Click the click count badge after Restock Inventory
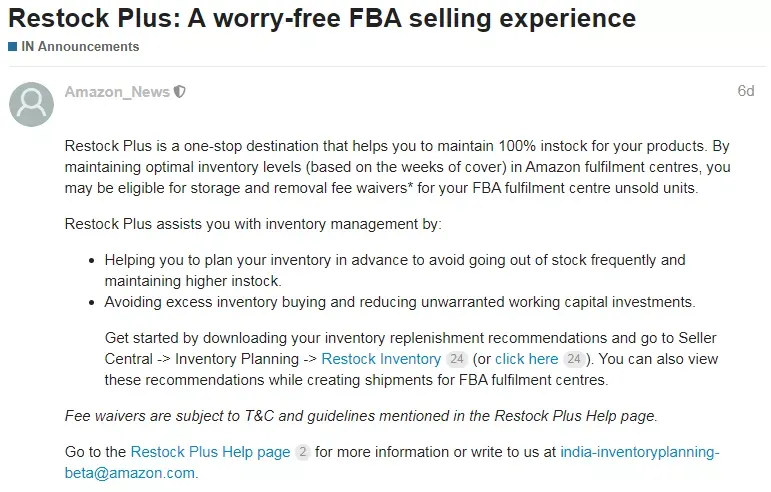Viewport: 771px width, 492px height. click(x=457, y=359)
